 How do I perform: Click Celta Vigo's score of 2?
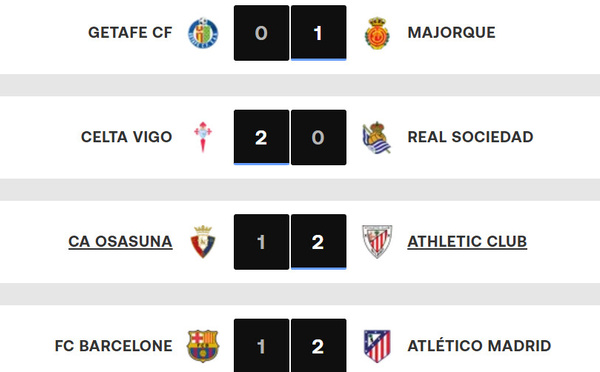(x=261, y=137)
